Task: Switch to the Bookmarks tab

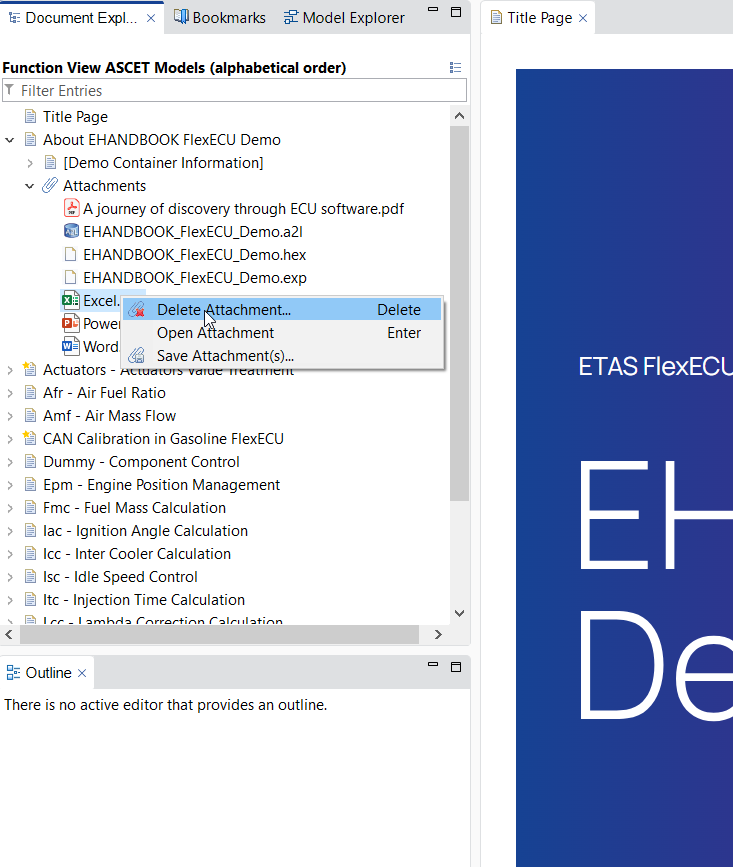Action: [x=220, y=18]
